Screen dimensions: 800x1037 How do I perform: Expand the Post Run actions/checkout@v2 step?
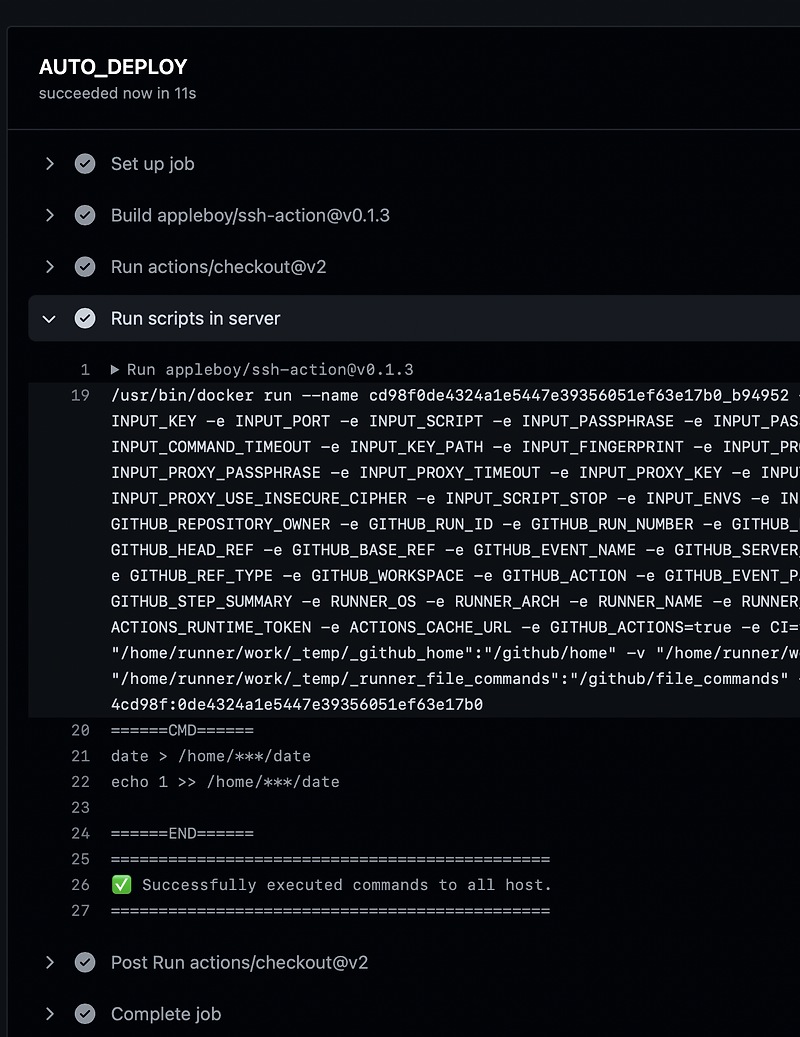tap(49, 962)
